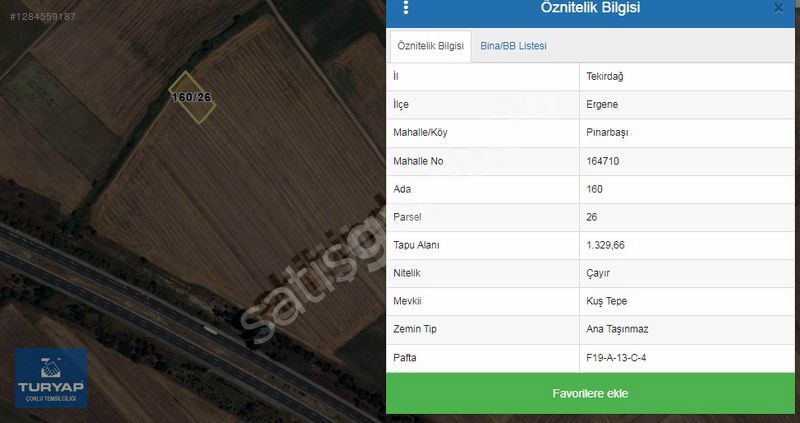
Task: Click the Mahalle No value 164710
Action: [603, 161]
